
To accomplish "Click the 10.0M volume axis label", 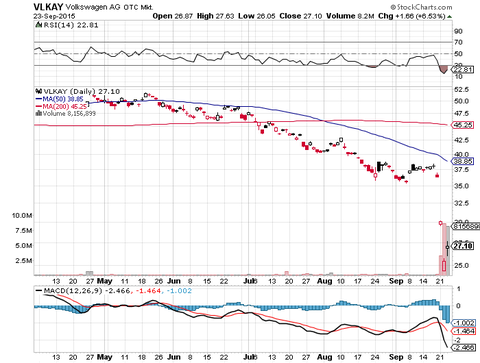I will point(22,216).
